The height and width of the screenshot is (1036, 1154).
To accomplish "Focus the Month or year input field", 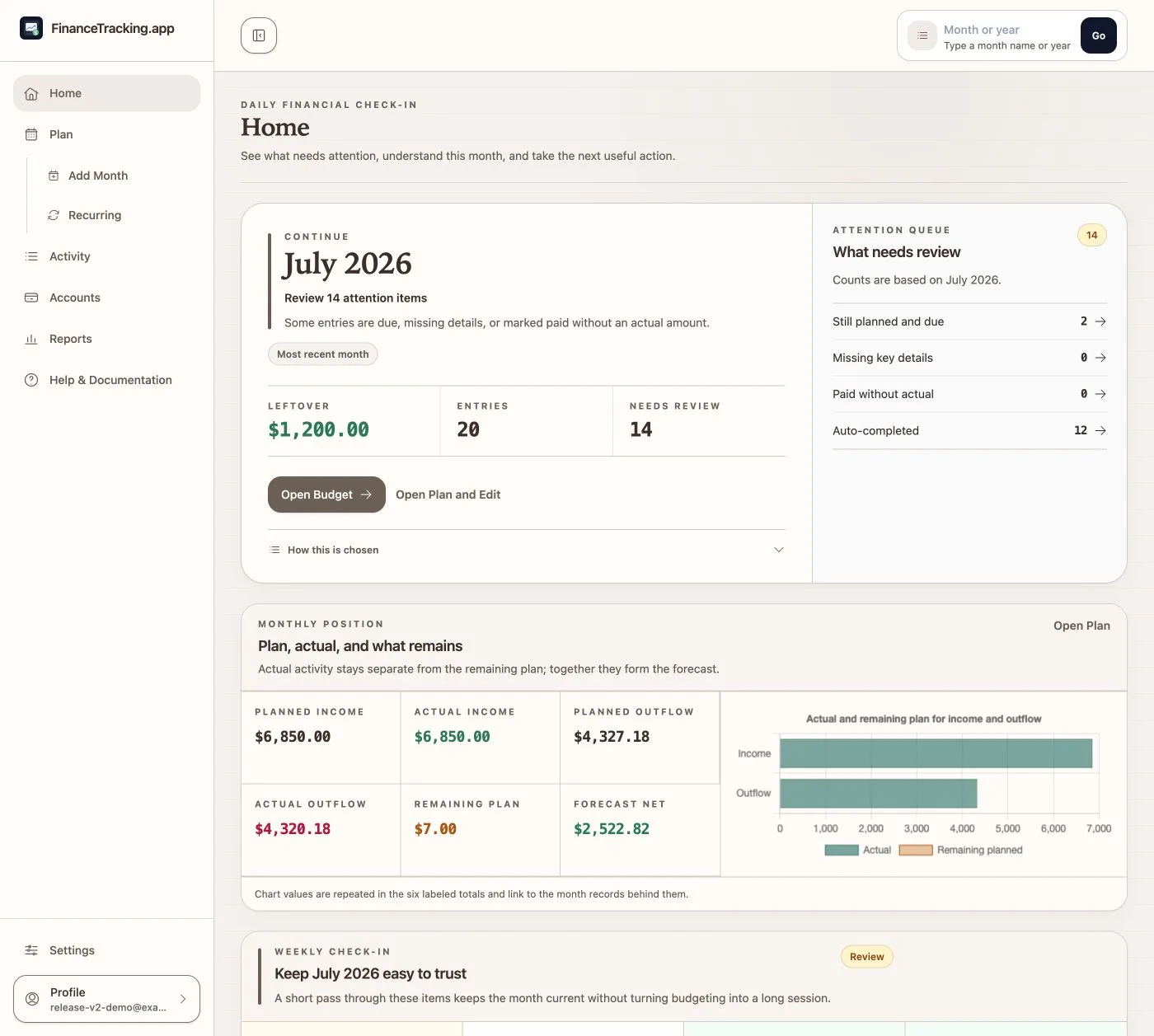I will [x=1007, y=36].
